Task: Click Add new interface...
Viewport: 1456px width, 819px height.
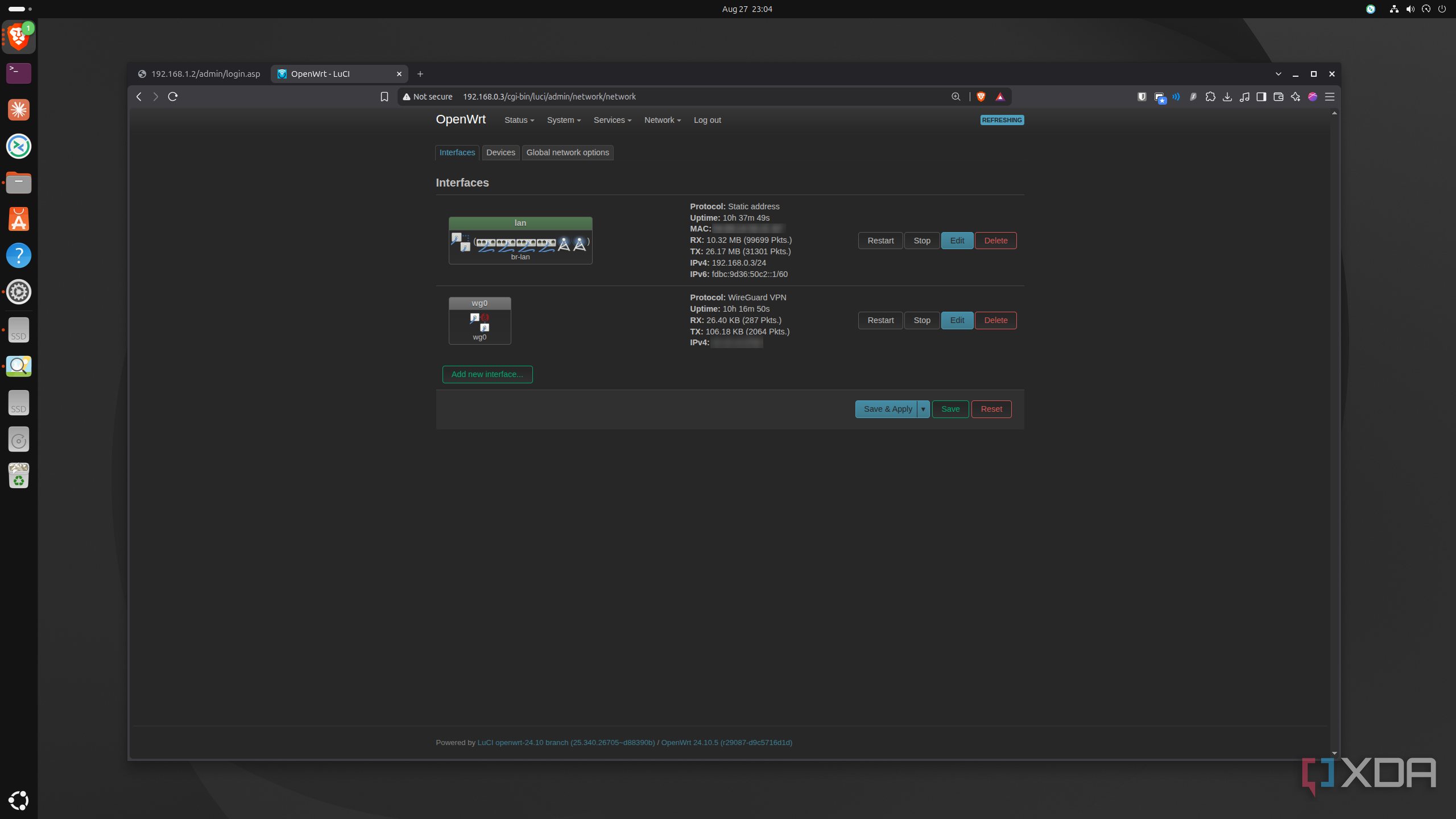Action: (487, 374)
